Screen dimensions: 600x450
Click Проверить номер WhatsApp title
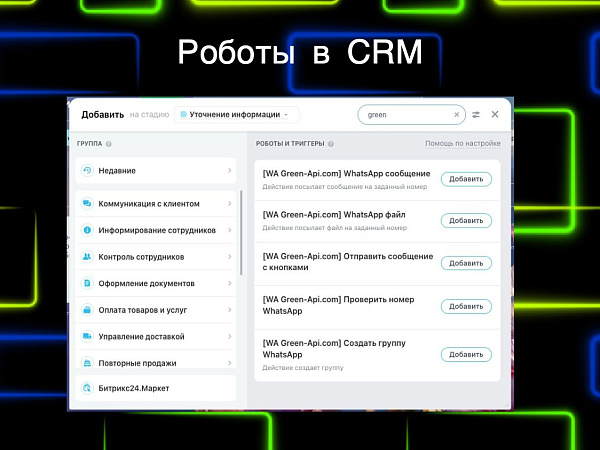coord(338,305)
